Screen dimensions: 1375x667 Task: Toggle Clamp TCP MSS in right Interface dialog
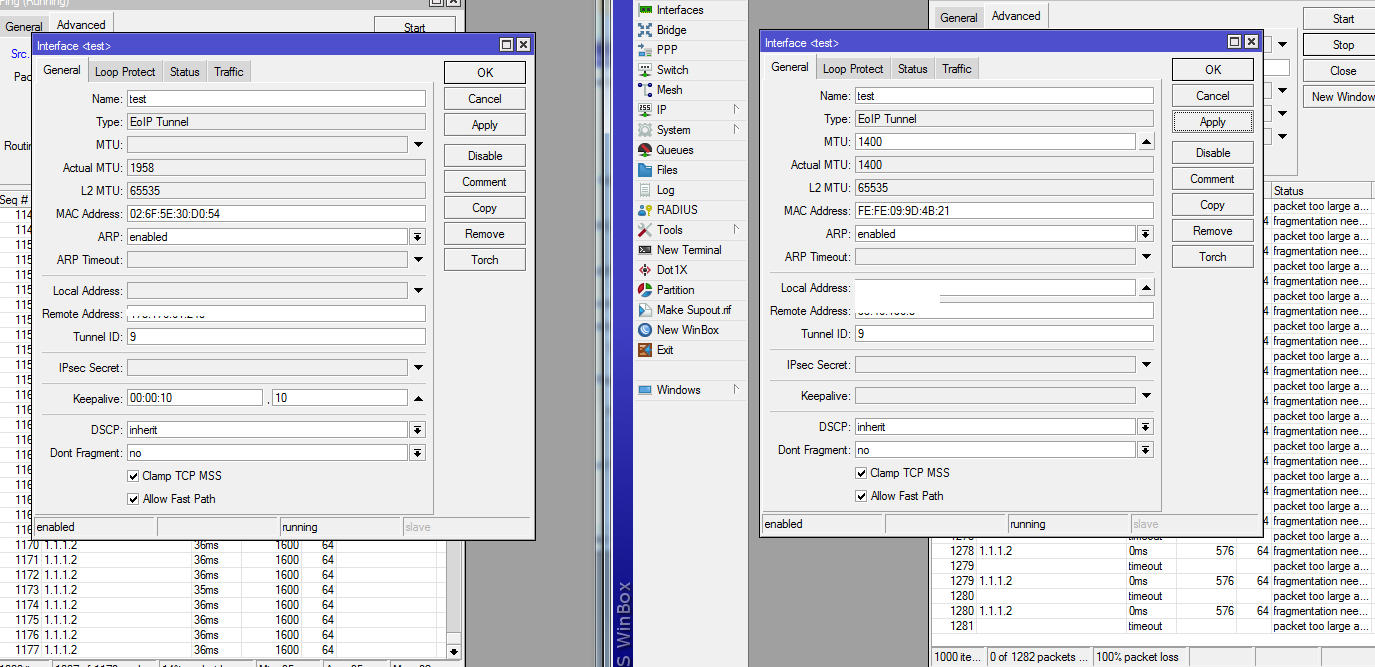[x=862, y=473]
